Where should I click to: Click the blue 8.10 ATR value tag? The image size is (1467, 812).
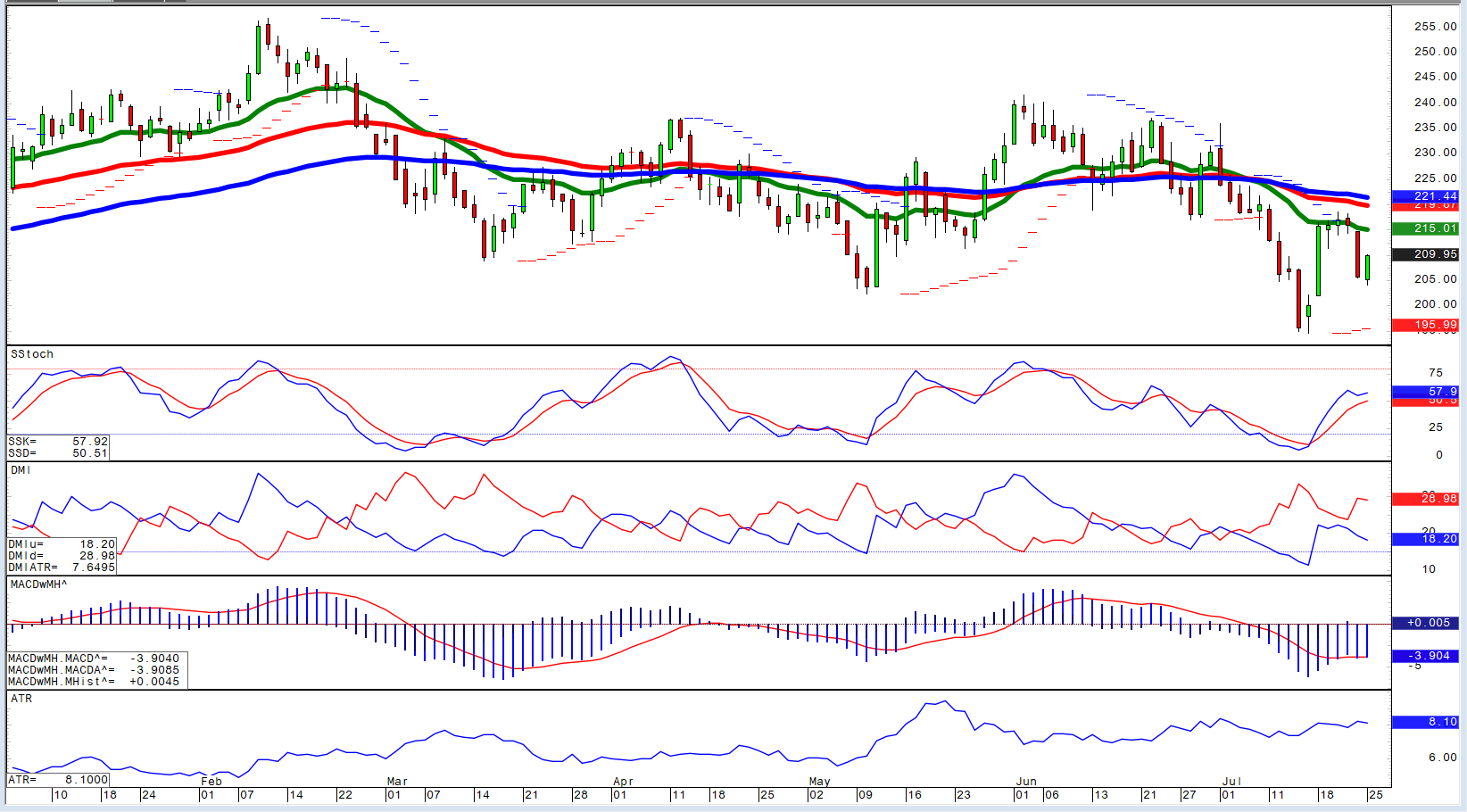(x=1425, y=722)
